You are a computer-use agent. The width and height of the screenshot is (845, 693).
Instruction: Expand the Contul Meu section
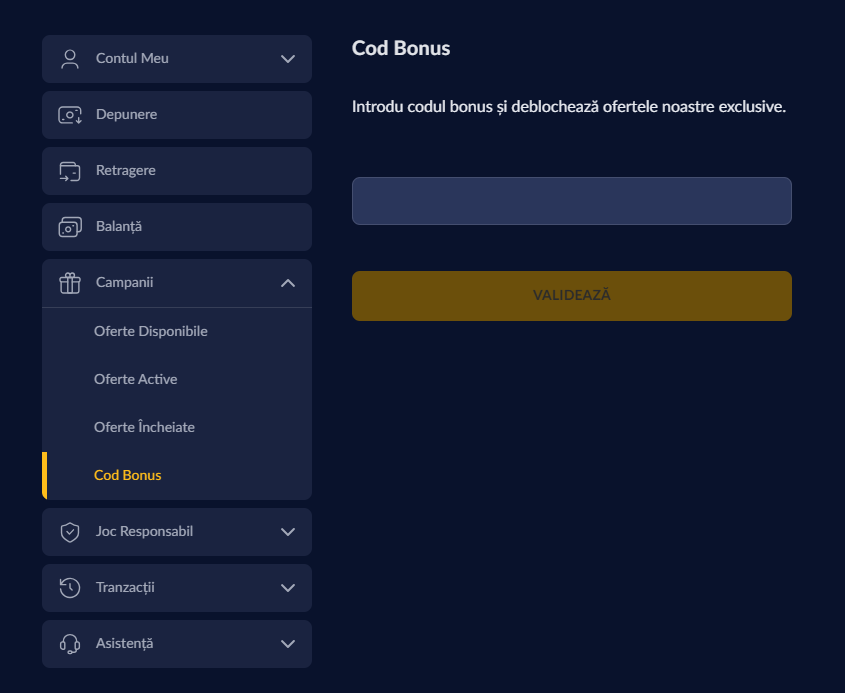coord(288,58)
